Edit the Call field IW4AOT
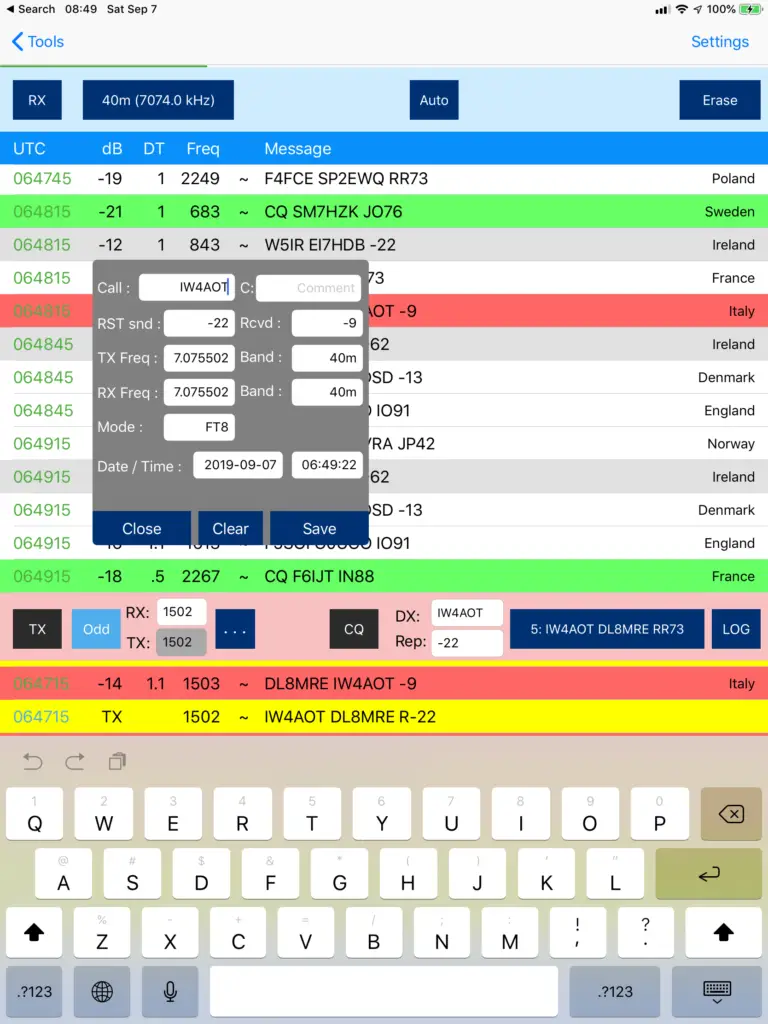This screenshot has width=768, height=1024. [x=187, y=287]
